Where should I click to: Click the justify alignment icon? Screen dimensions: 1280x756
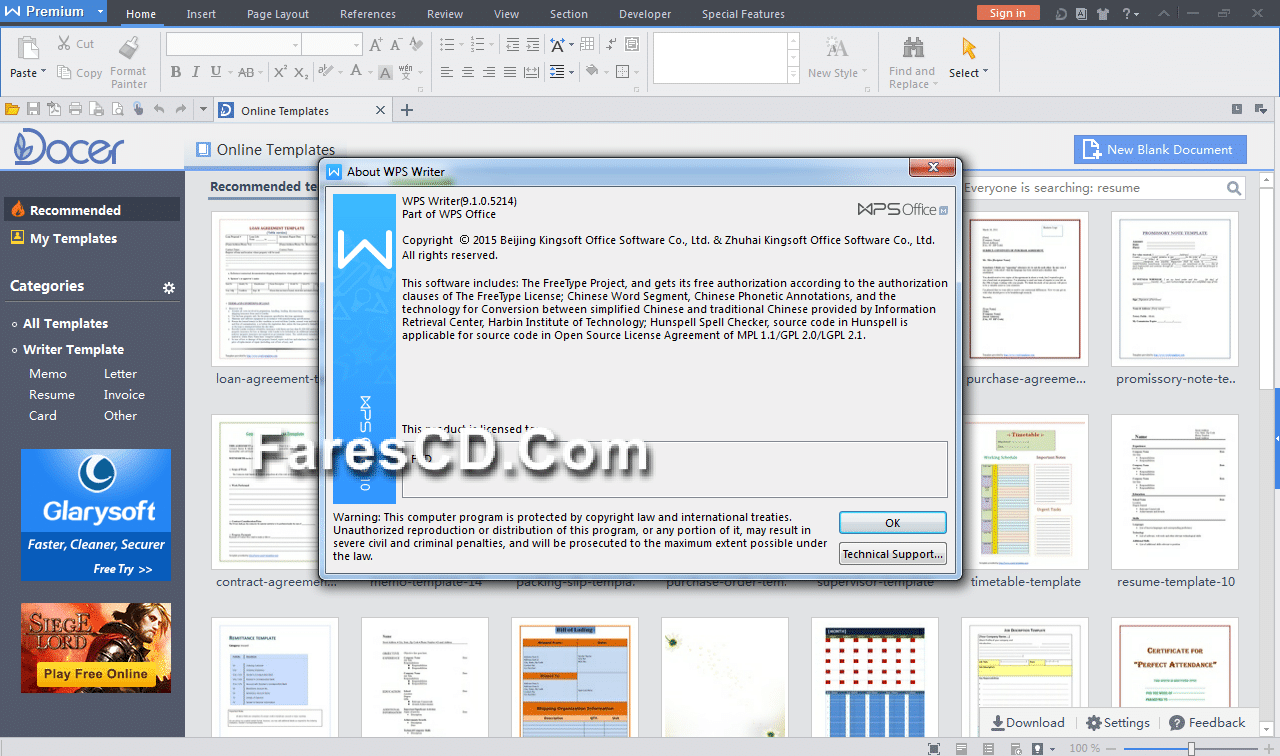(512, 72)
